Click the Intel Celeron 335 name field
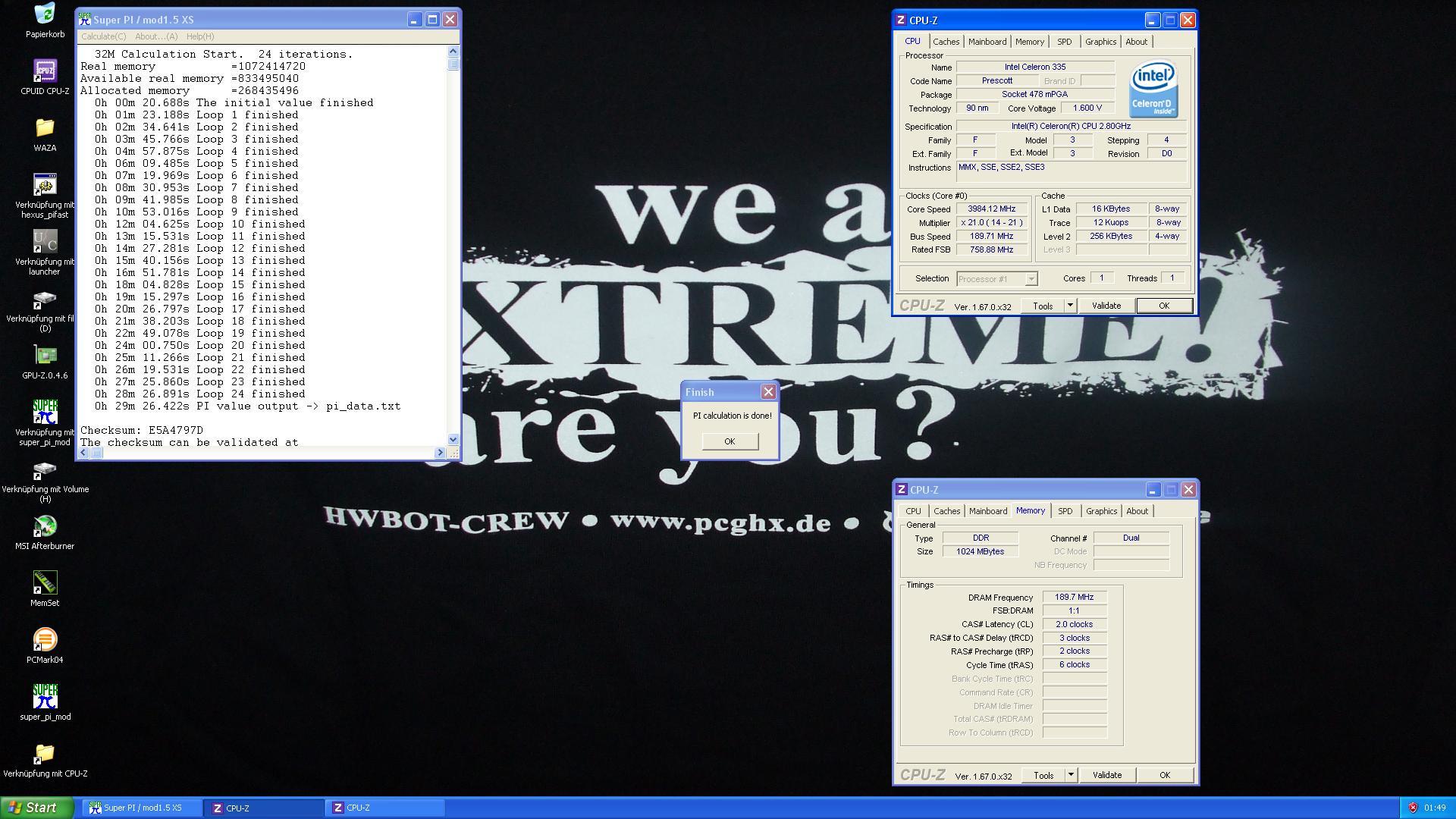The image size is (1456, 819). click(x=1035, y=67)
